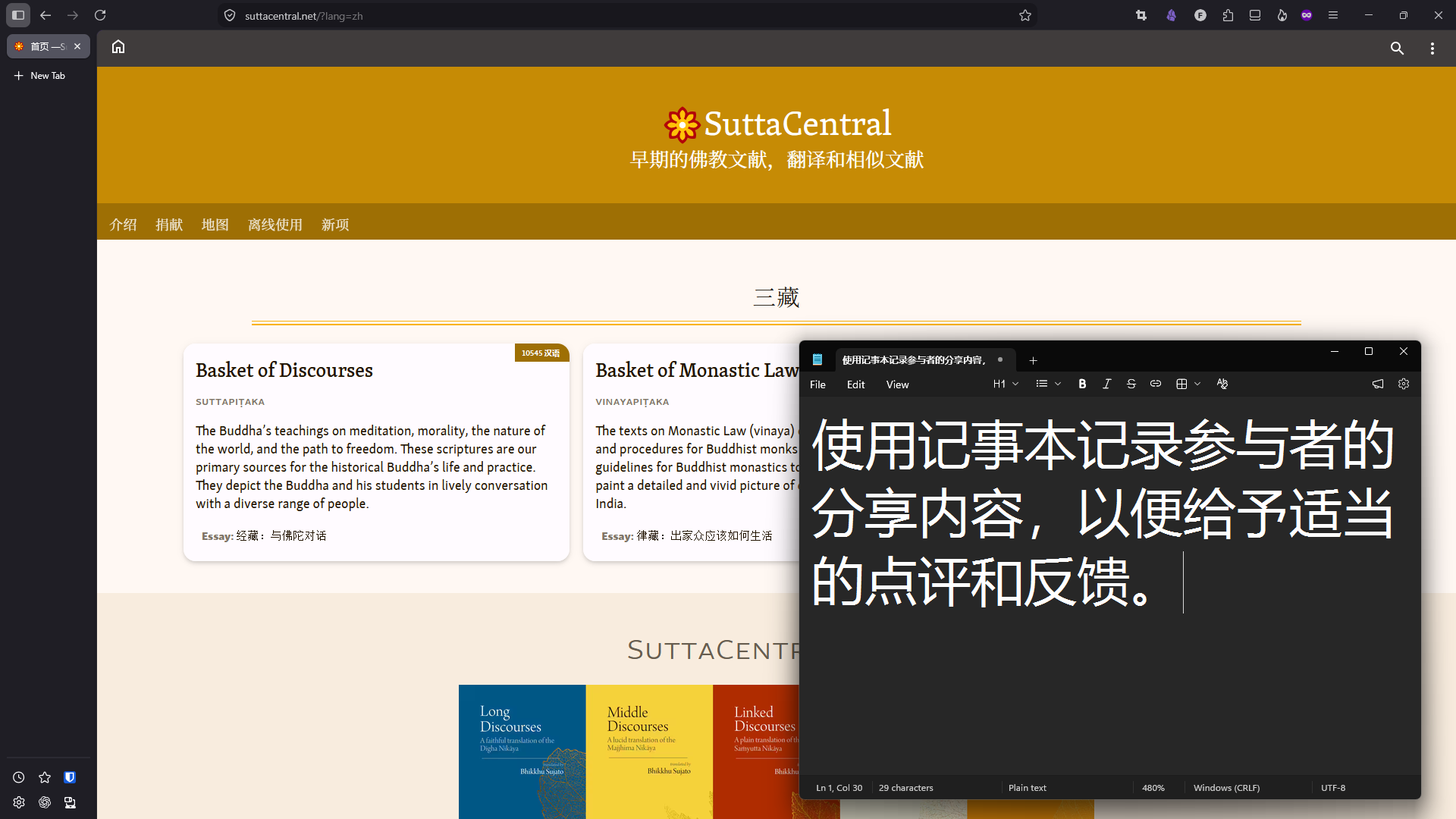This screenshot has height=819, width=1456.
Task: Apply strikethrough formatting in Notepad
Action: [x=1131, y=384]
